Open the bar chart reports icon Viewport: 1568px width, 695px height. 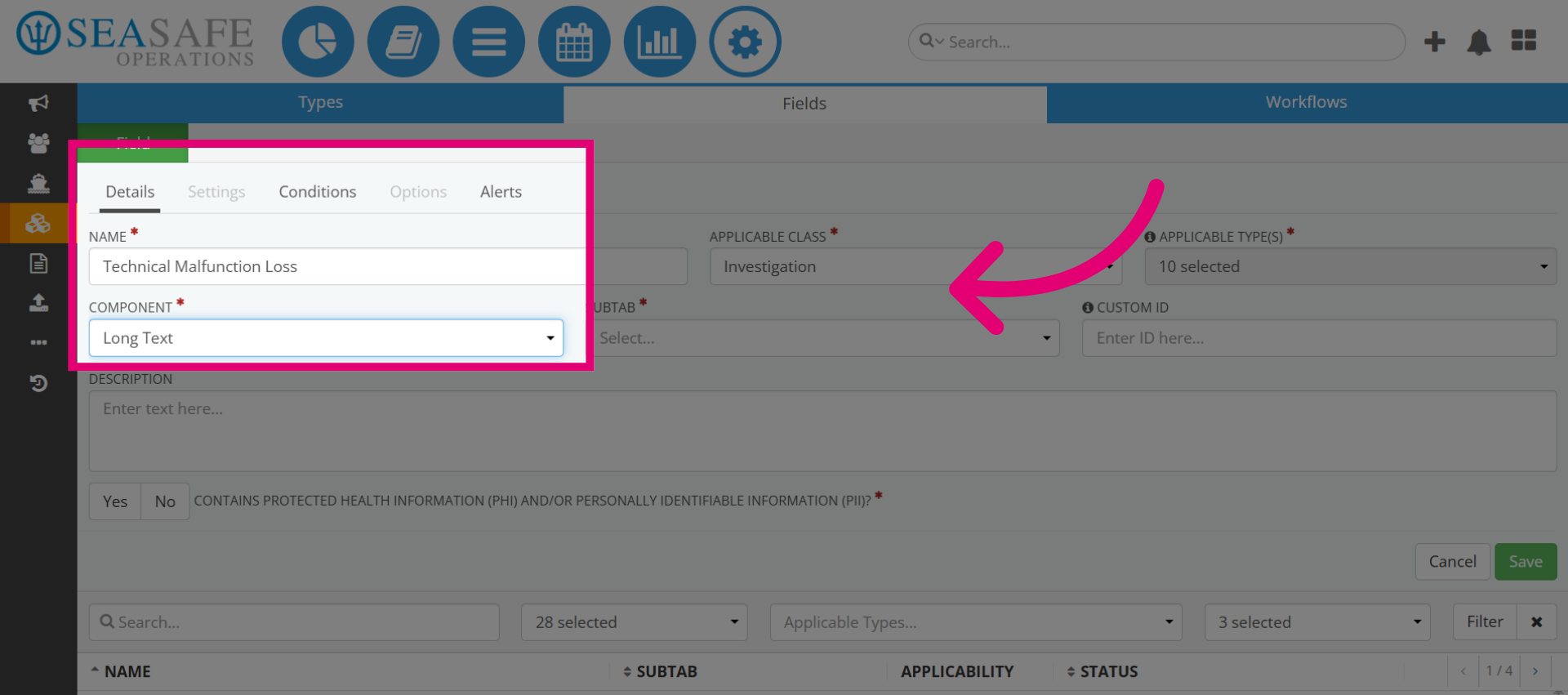660,42
